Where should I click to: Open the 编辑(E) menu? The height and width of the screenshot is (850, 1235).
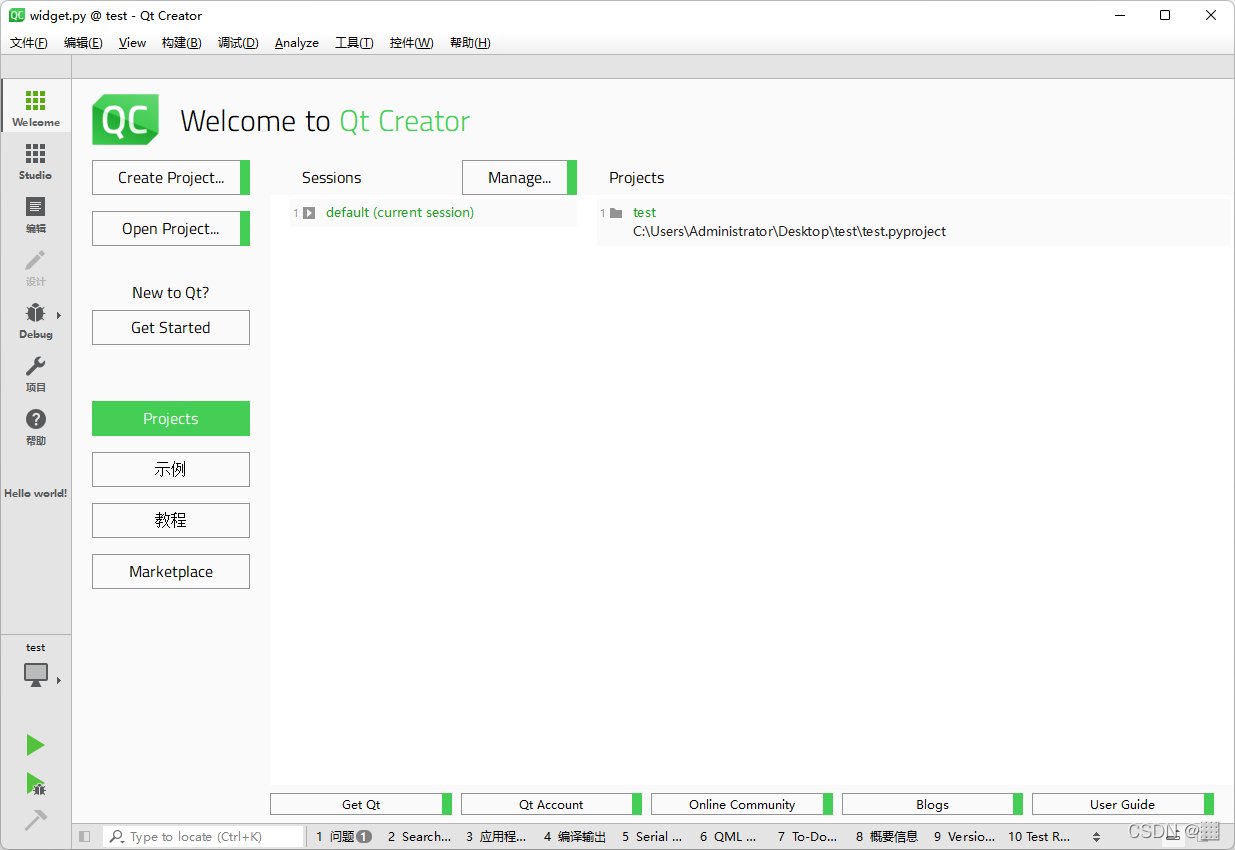click(83, 43)
